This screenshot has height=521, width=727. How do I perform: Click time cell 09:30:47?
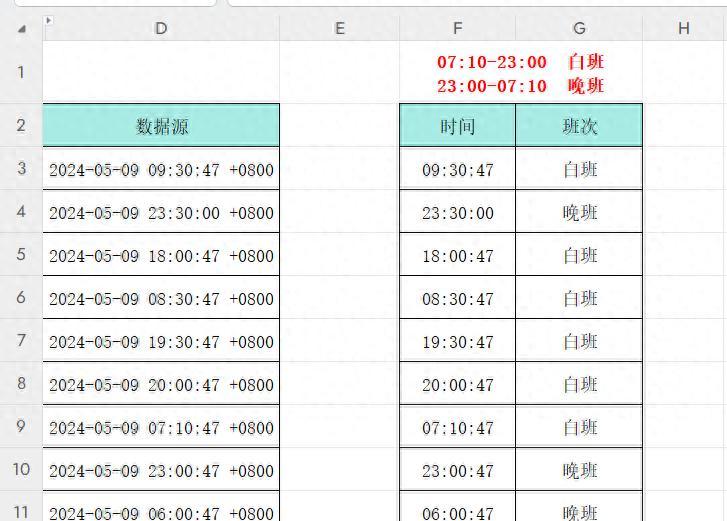click(x=457, y=168)
